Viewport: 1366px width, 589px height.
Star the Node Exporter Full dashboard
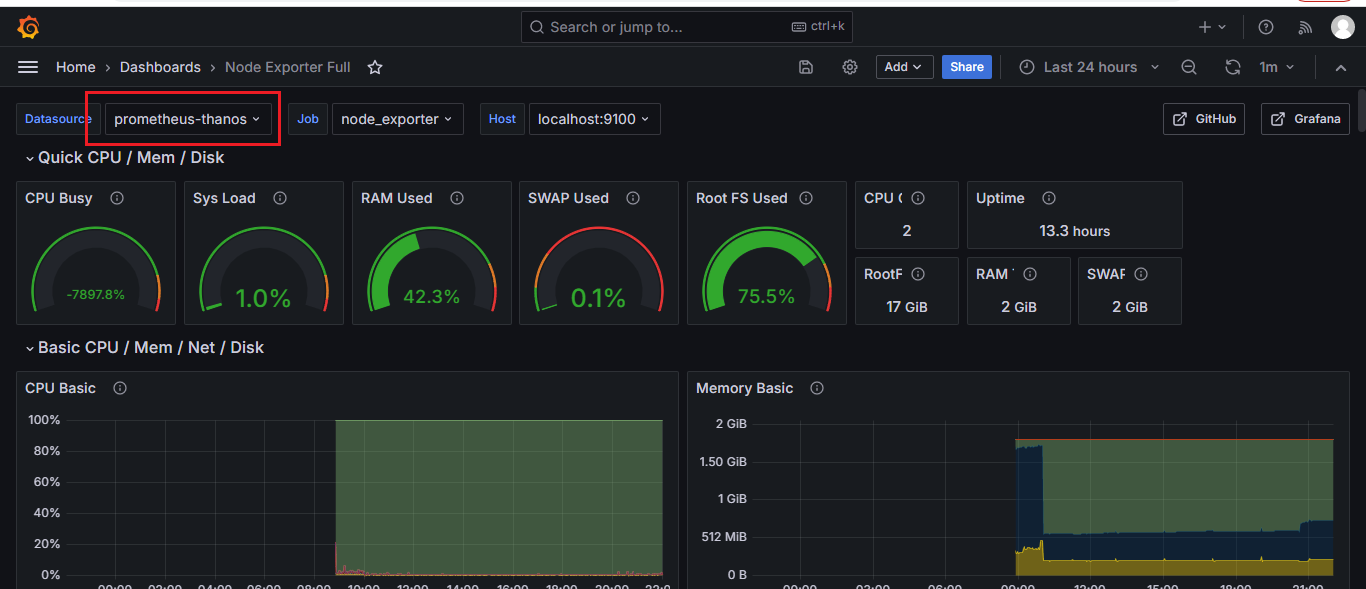pos(375,67)
